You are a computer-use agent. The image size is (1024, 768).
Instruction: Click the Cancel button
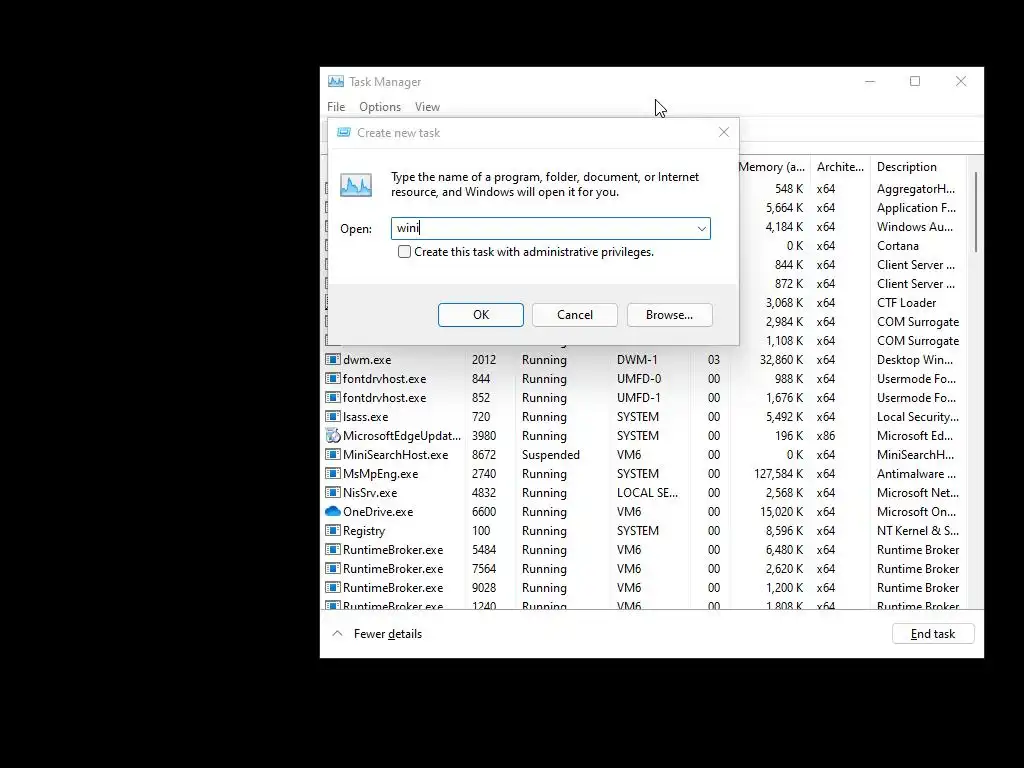click(x=575, y=315)
